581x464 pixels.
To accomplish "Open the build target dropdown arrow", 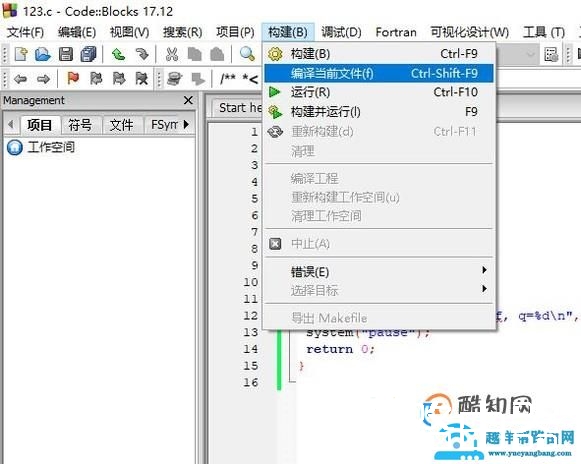I will [x=531, y=54].
